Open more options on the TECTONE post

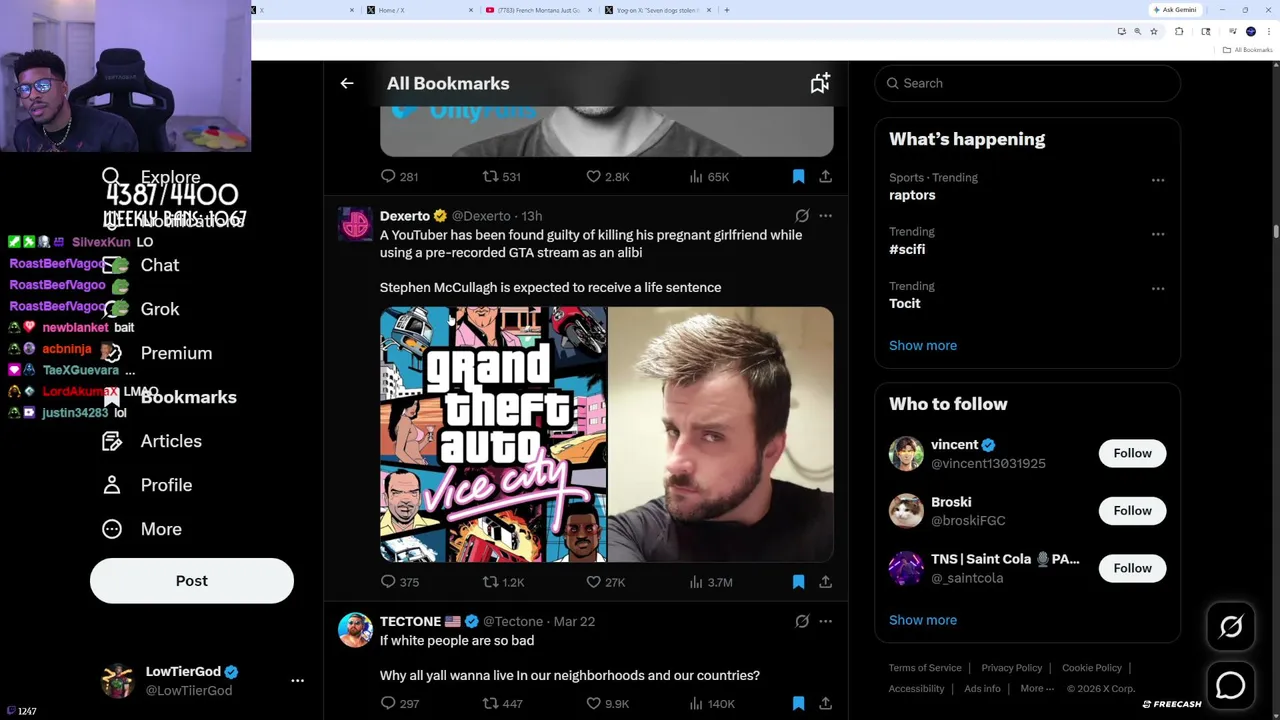825,621
